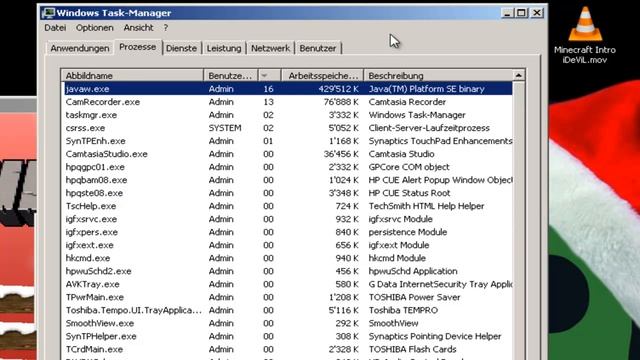Viewport: 640px width, 360px height.
Task: Sort by Abbildname column header
Action: click(x=132, y=76)
